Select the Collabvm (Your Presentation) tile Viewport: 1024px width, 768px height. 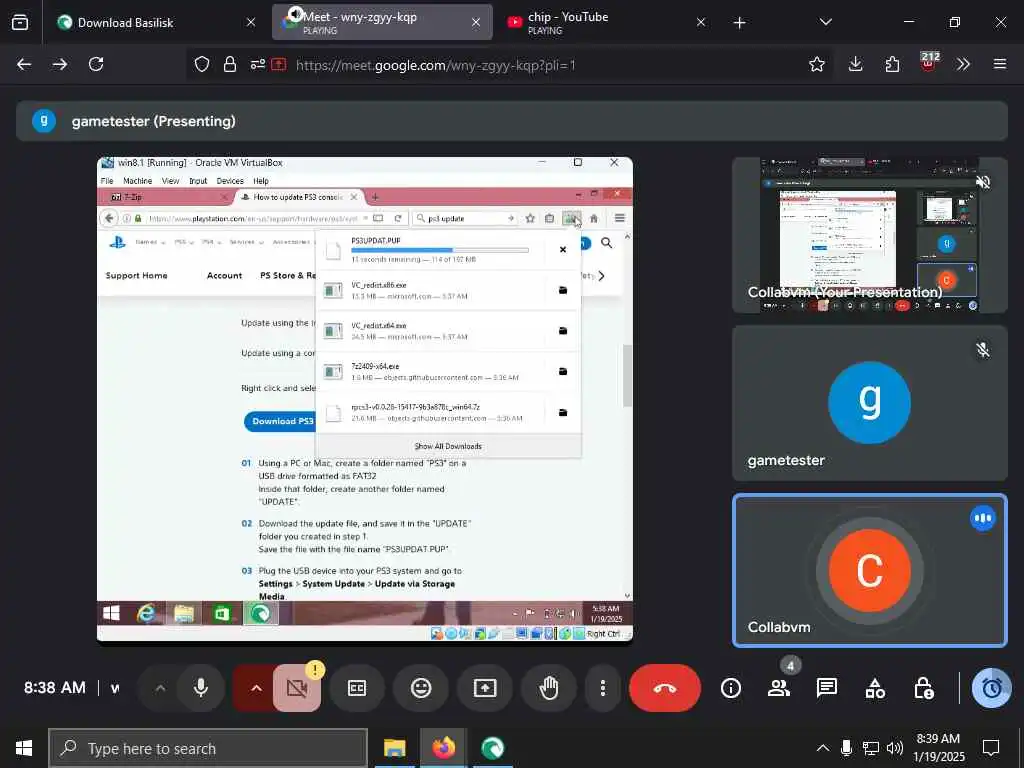coord(870,235)
